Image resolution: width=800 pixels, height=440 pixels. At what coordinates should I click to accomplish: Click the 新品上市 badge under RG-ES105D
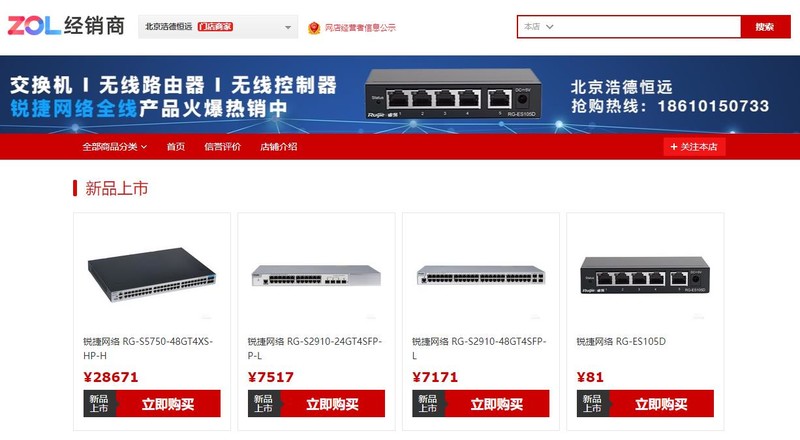pos(592,404)
